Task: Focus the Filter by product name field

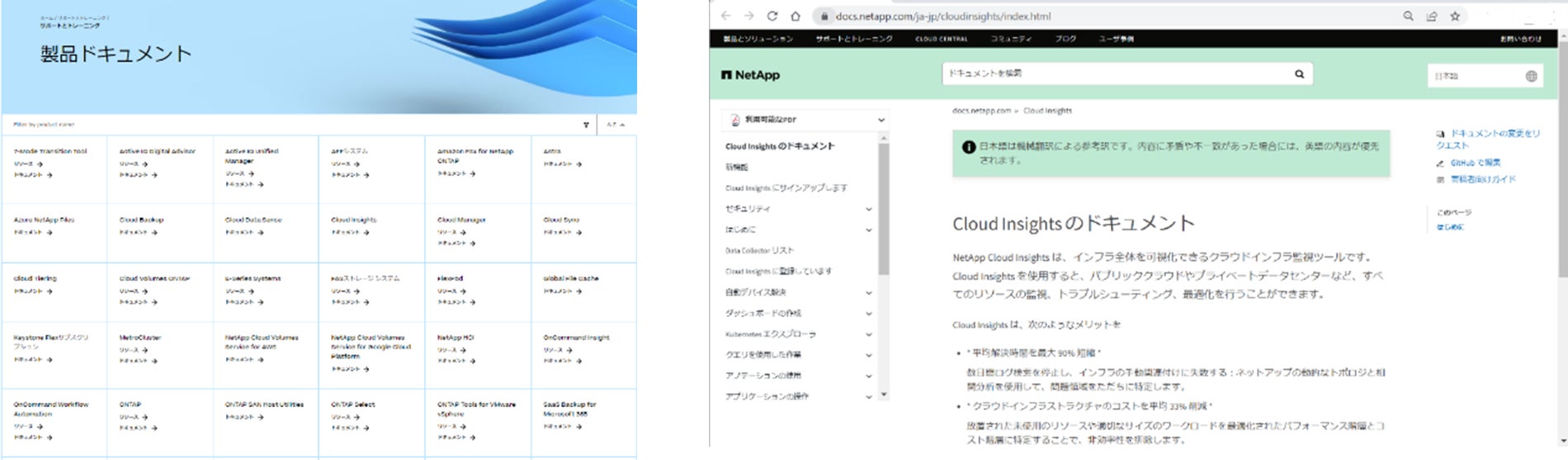Action: [x=289, y=125]
